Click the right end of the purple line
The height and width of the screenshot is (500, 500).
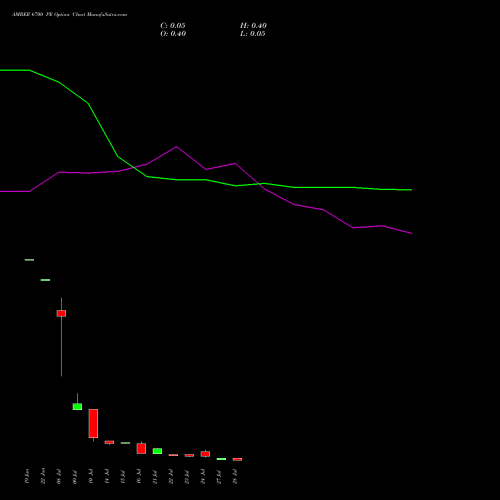412,233
